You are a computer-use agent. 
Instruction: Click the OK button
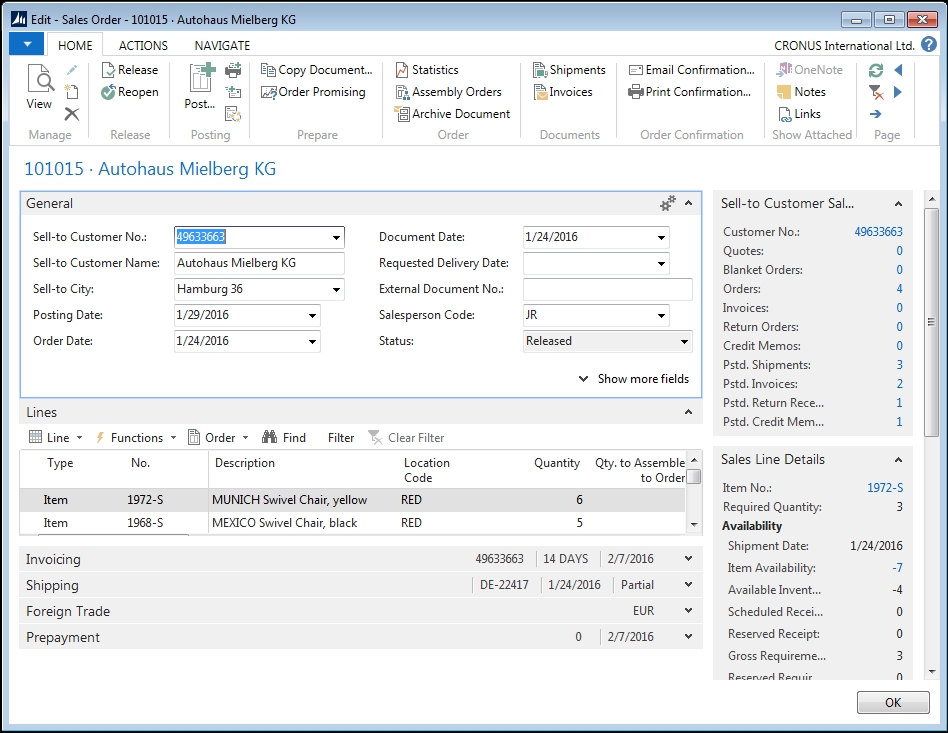[x=893, y=702]
